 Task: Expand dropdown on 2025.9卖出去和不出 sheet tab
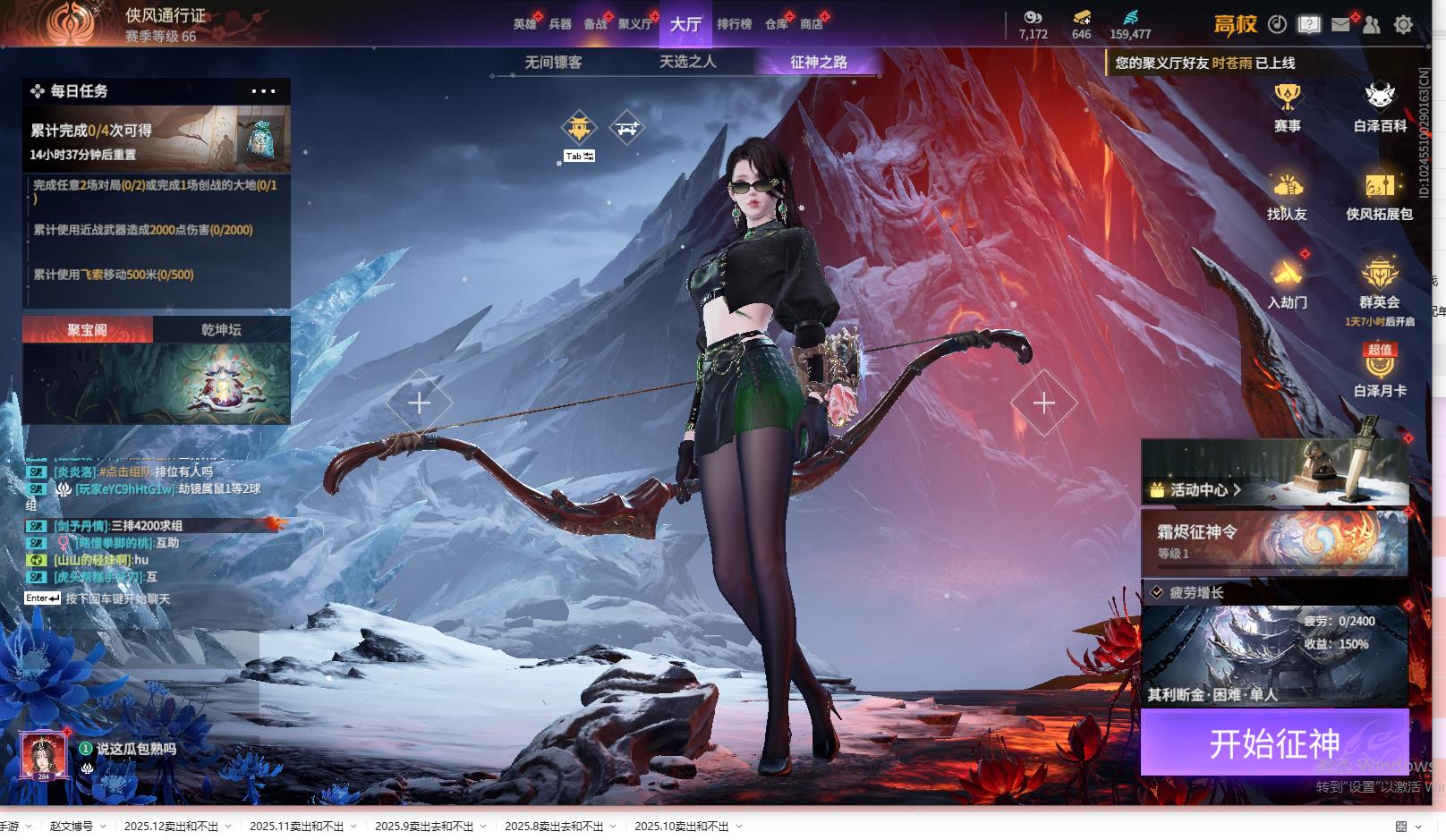[x=483, y=827]
